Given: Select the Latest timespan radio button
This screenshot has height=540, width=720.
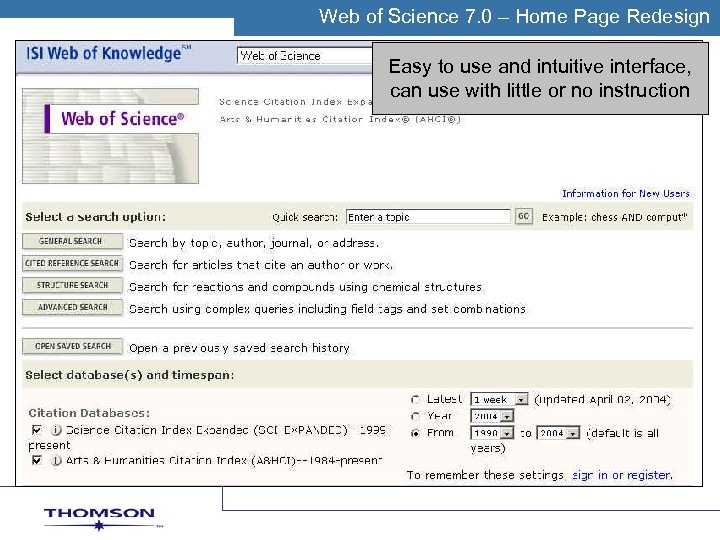Looking at the screenshot, I should (416, 399).
